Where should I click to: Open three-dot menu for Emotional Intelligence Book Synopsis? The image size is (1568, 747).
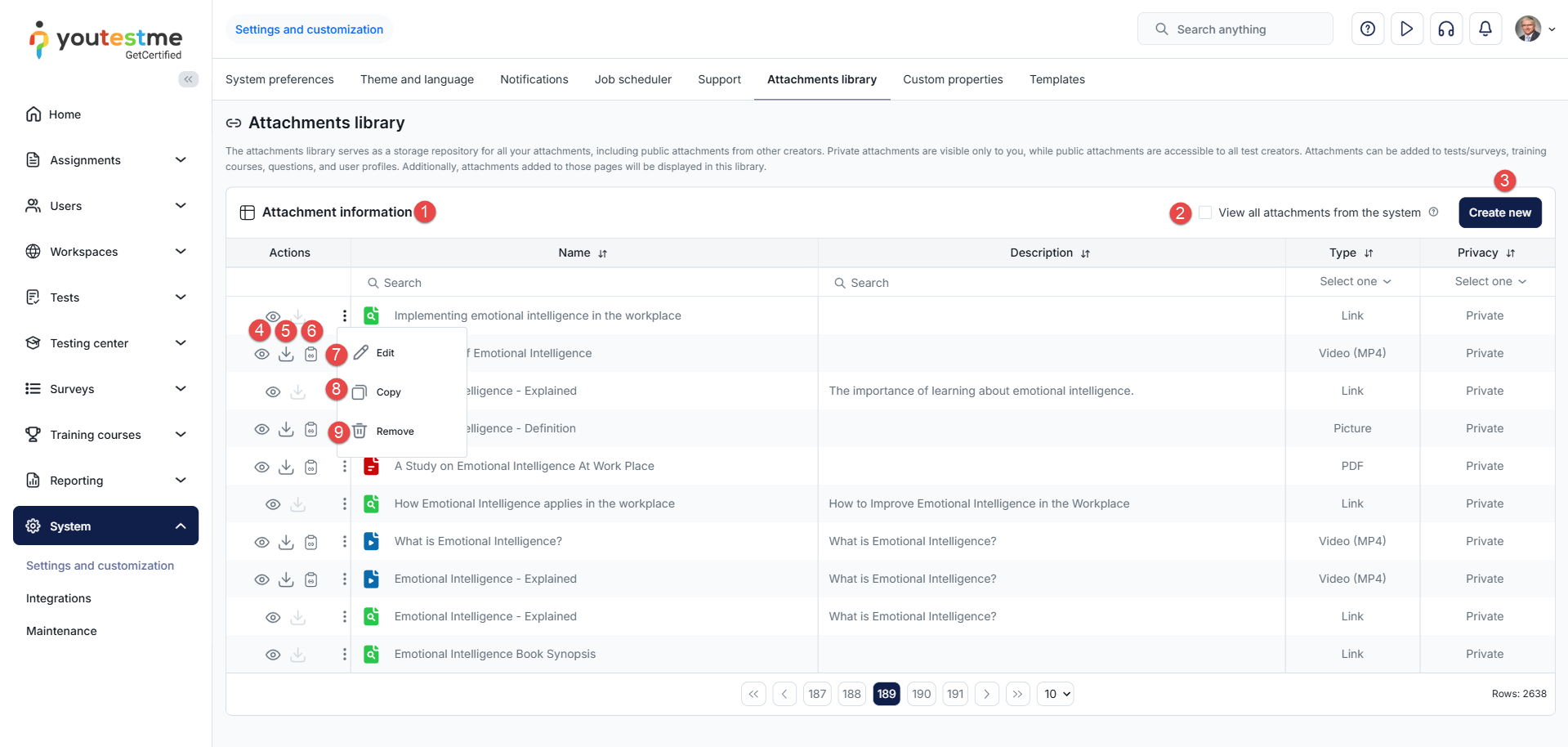[x=344, y=654]
